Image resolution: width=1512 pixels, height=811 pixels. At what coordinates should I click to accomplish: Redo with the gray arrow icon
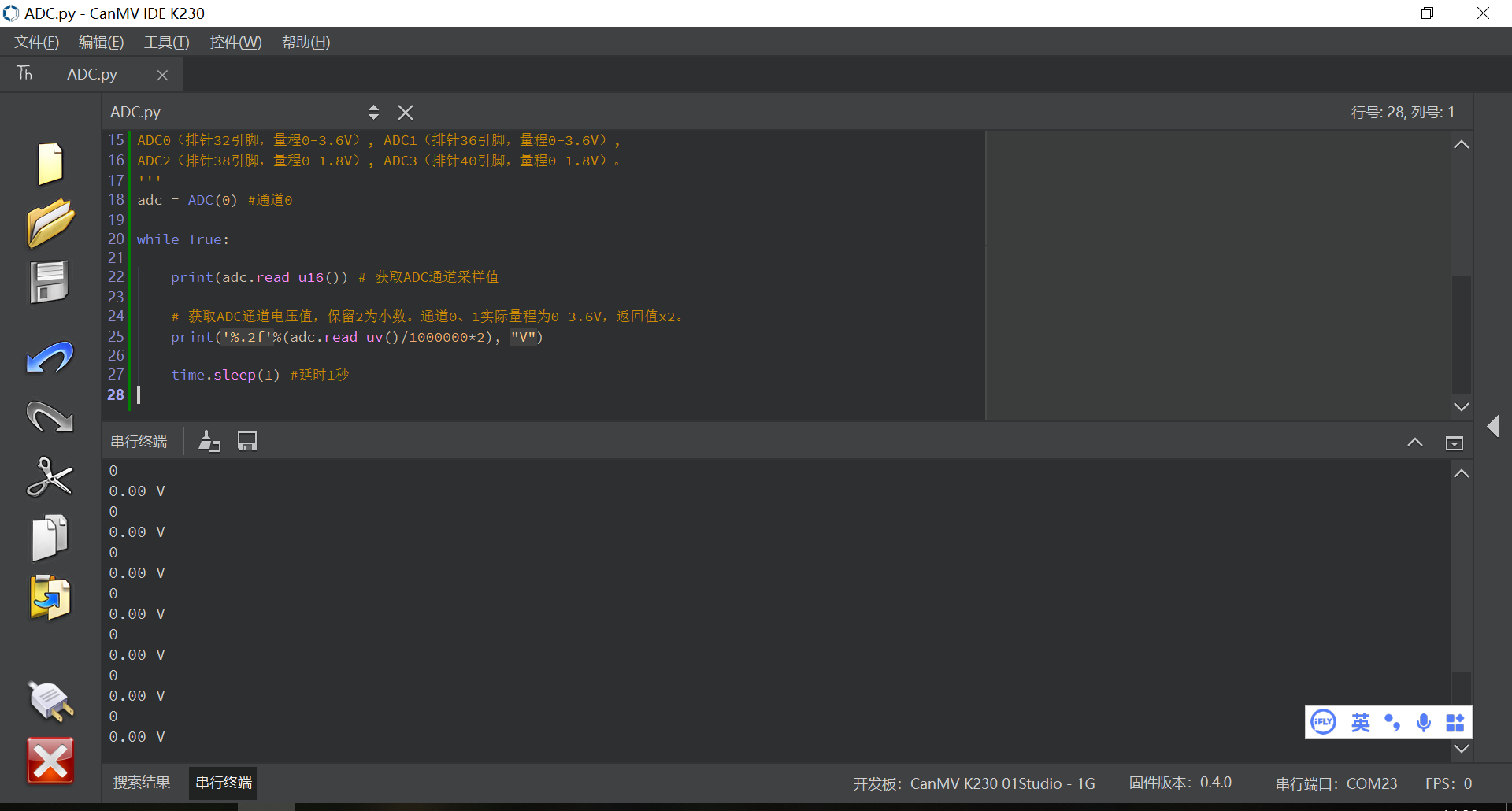click(x=50, y=417)
